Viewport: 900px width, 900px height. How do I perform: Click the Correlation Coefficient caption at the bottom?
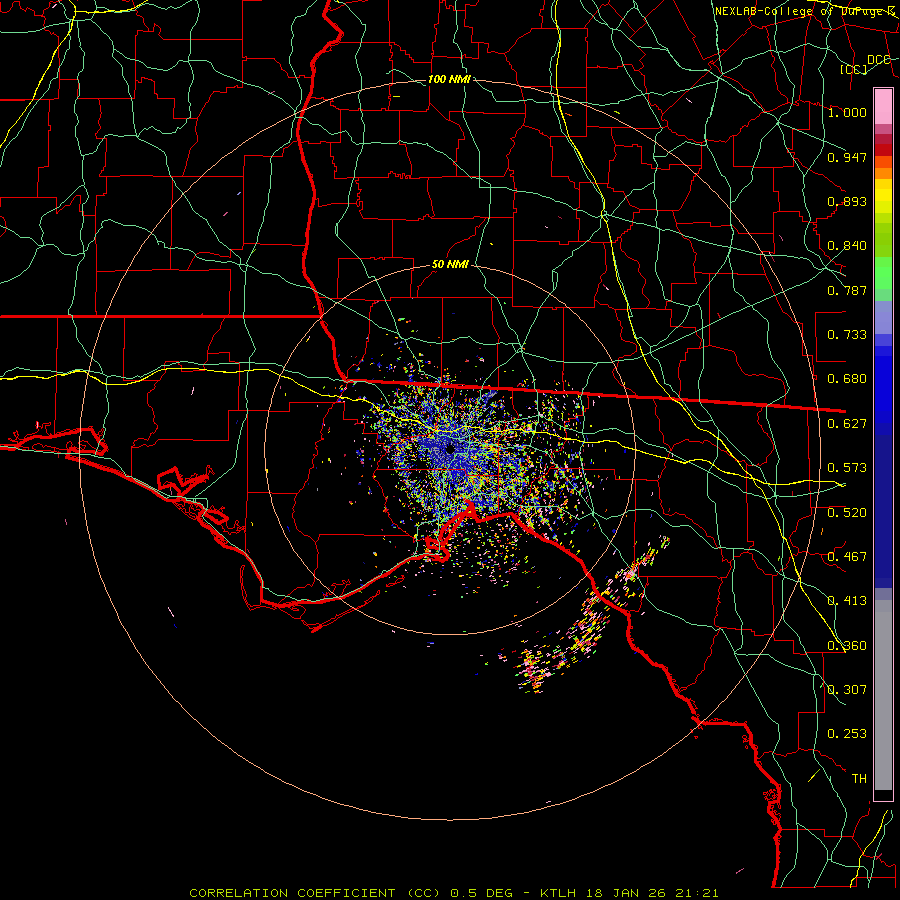pos(453,893)
